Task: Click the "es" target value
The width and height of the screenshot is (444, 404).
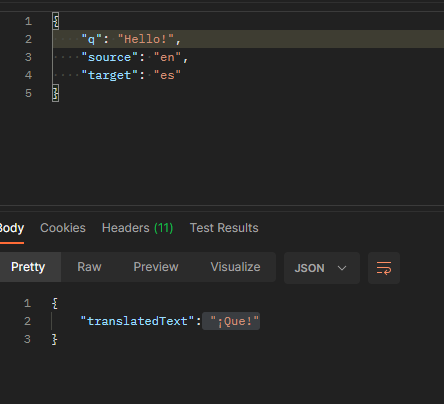Action: pos(167,75)
